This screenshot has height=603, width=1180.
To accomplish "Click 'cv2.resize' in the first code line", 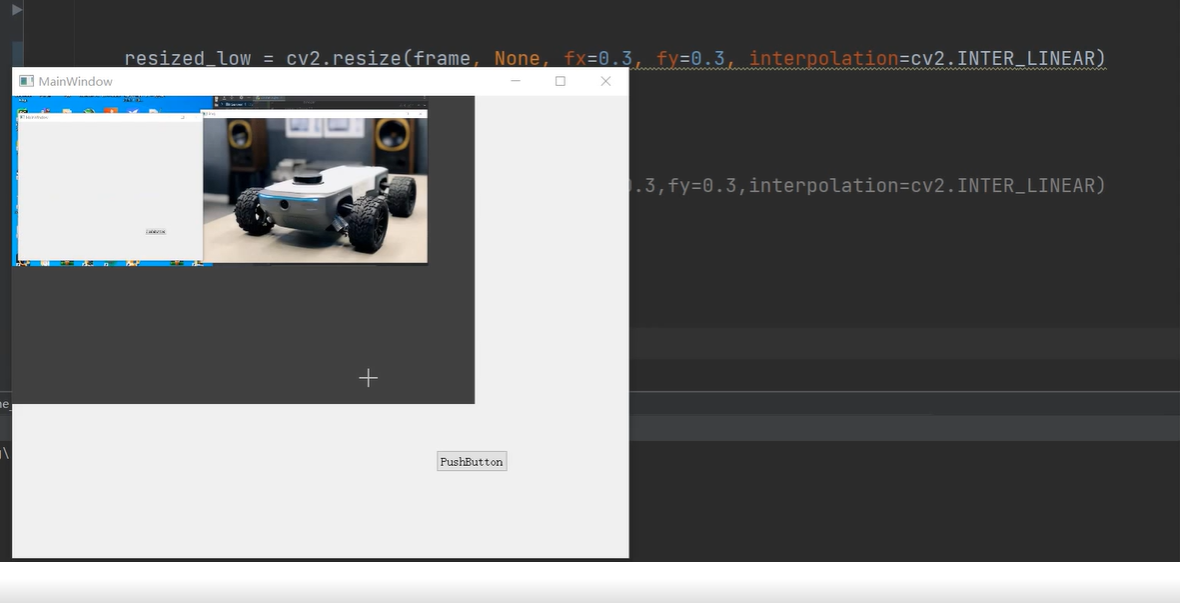I will (344, 59).
